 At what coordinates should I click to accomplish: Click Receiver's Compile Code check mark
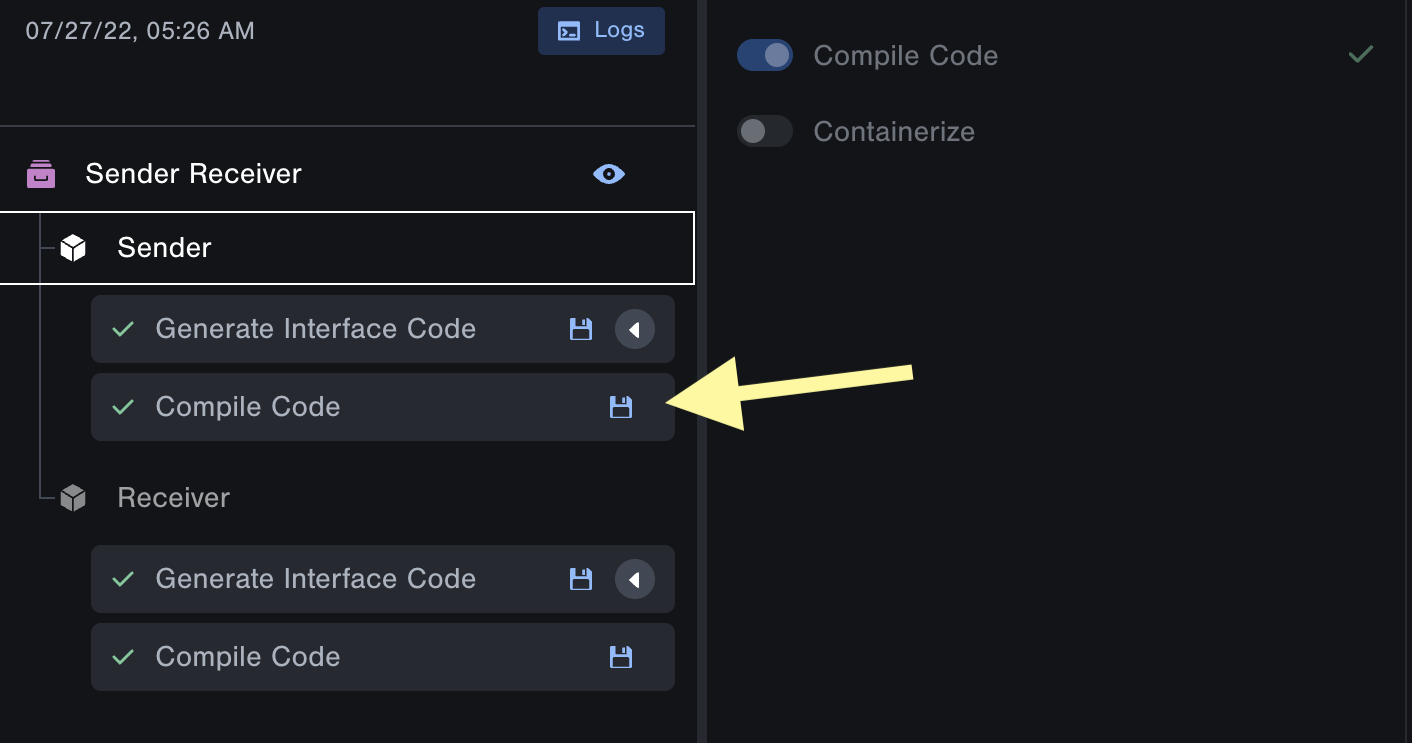pos(123,657)
